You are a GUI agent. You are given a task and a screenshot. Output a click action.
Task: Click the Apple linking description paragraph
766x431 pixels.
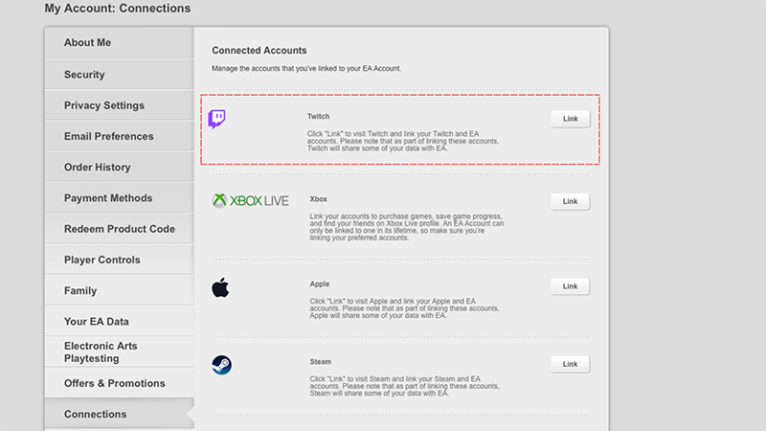[x=404, y=308]
